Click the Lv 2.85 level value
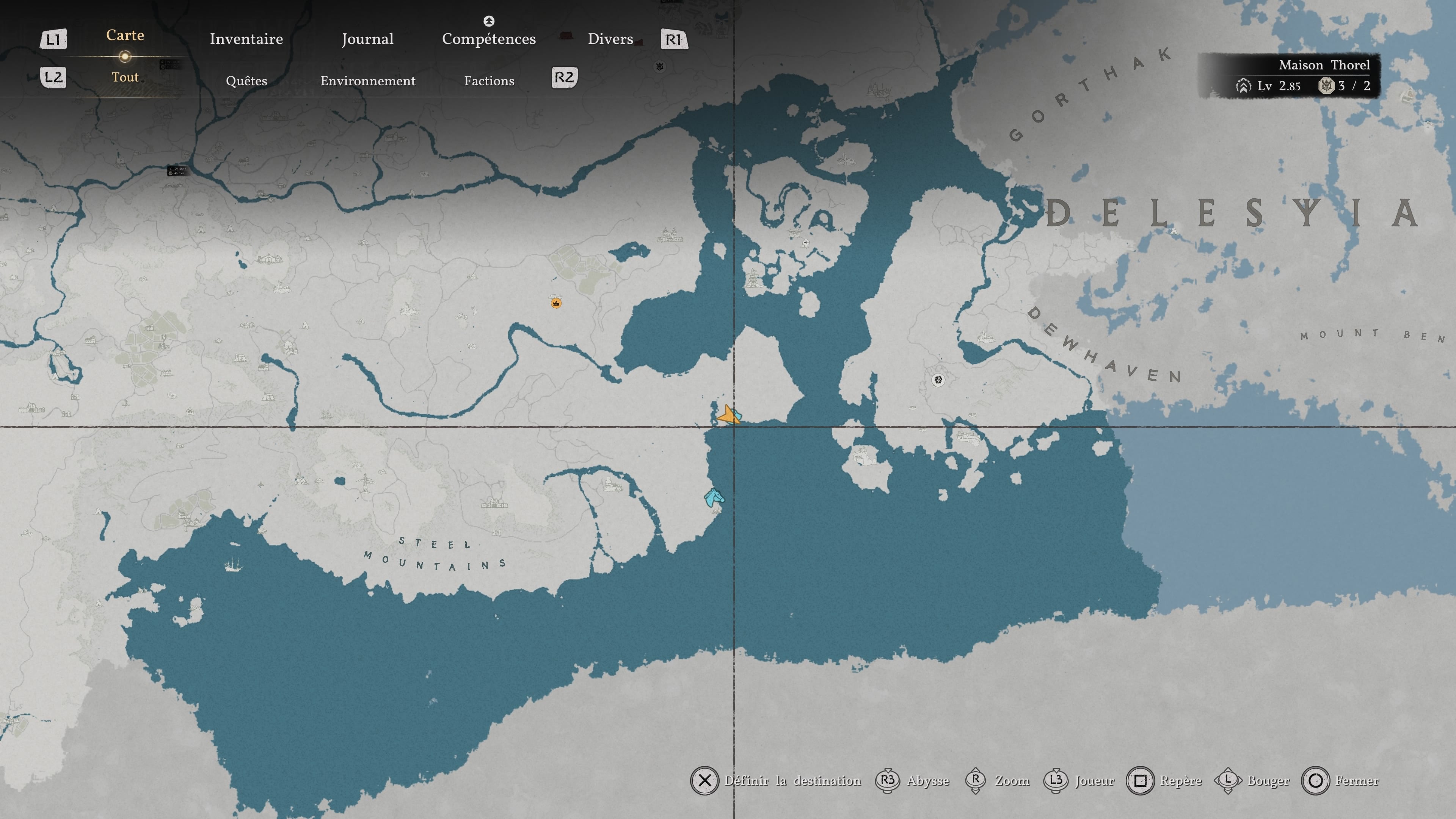The height and width of the screenshot is (819, 1456). point(1279,86)
